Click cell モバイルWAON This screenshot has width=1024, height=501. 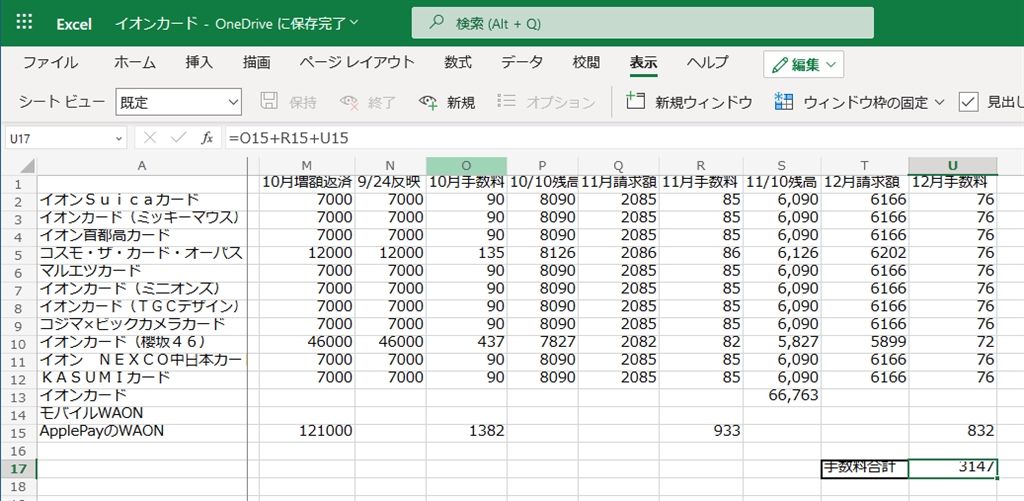point(142,413)
